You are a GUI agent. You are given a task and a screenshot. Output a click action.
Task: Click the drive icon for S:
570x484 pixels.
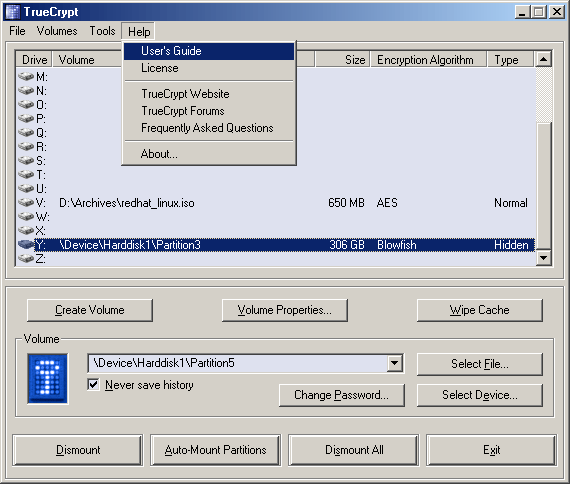[x=26, y=160]
